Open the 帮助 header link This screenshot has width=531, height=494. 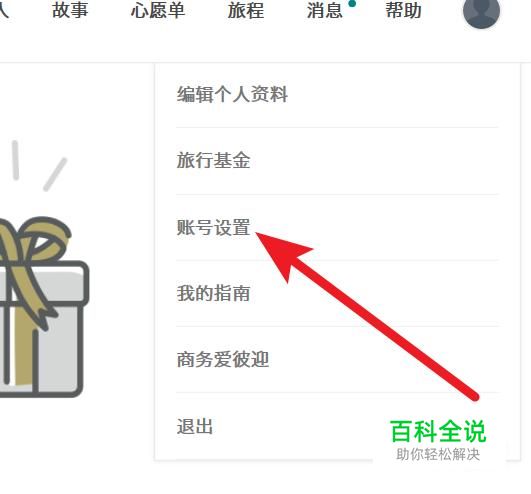point(404,10)
